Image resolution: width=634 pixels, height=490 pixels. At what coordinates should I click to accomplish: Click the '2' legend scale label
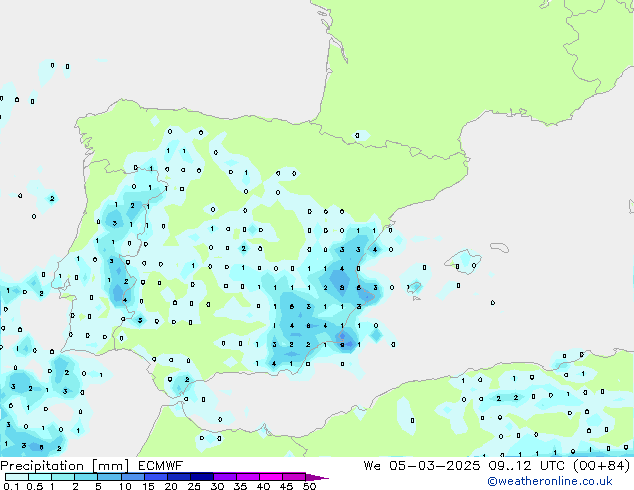point(75,486)
